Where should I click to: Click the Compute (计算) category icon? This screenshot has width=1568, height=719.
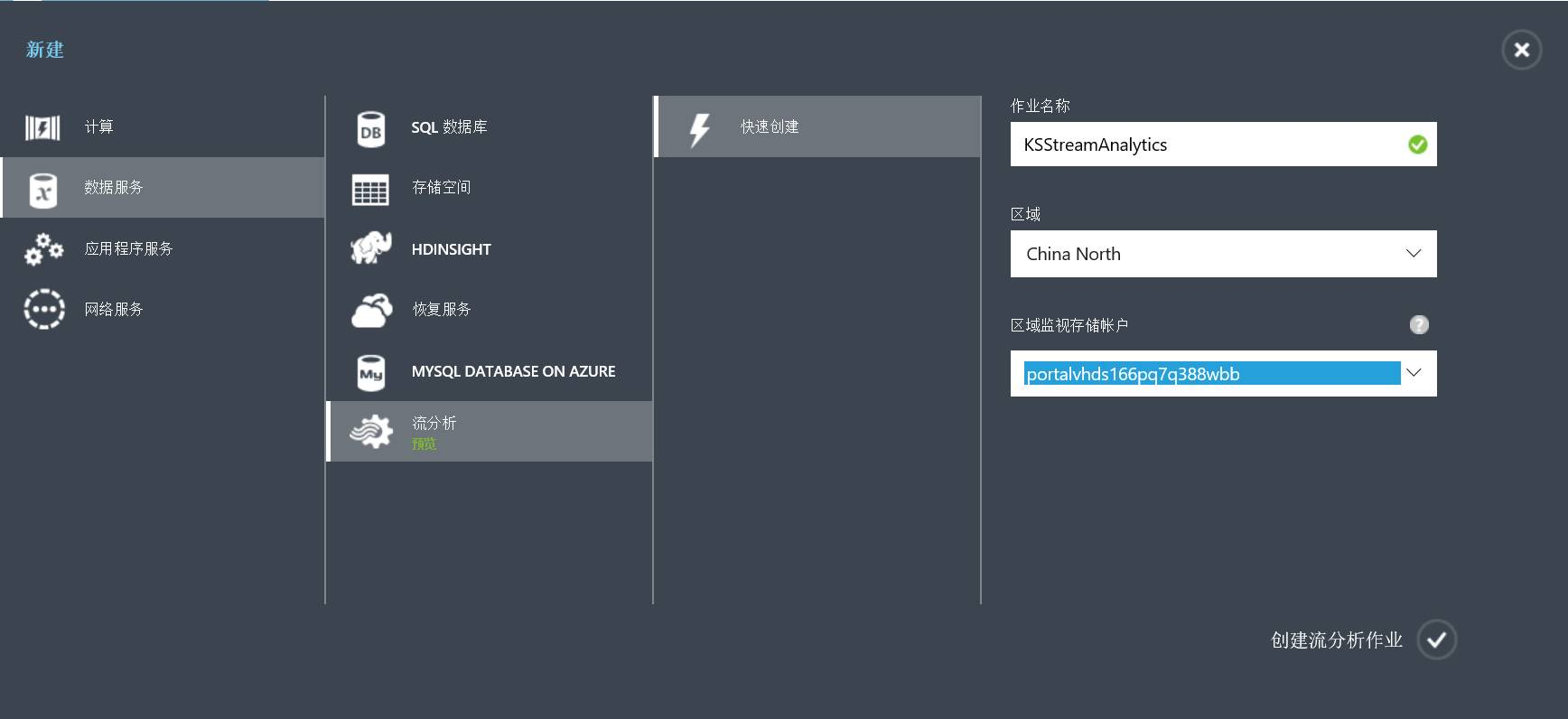pos(42,127)
